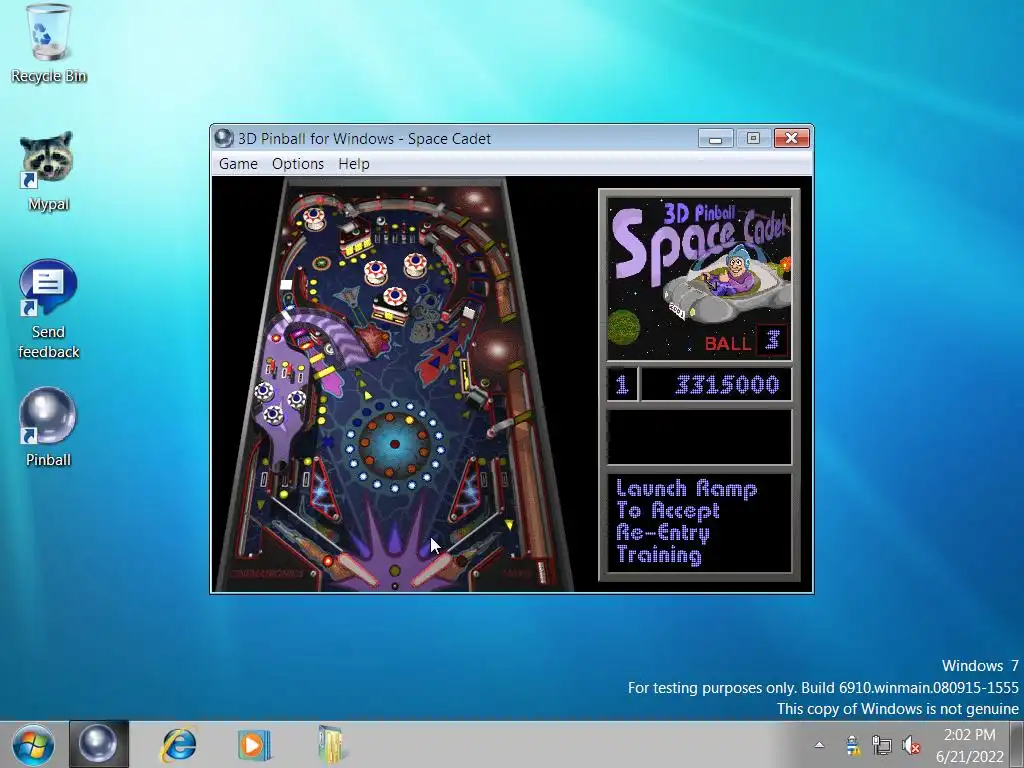Open the libraries folder taskbar icon

(331, 744)
